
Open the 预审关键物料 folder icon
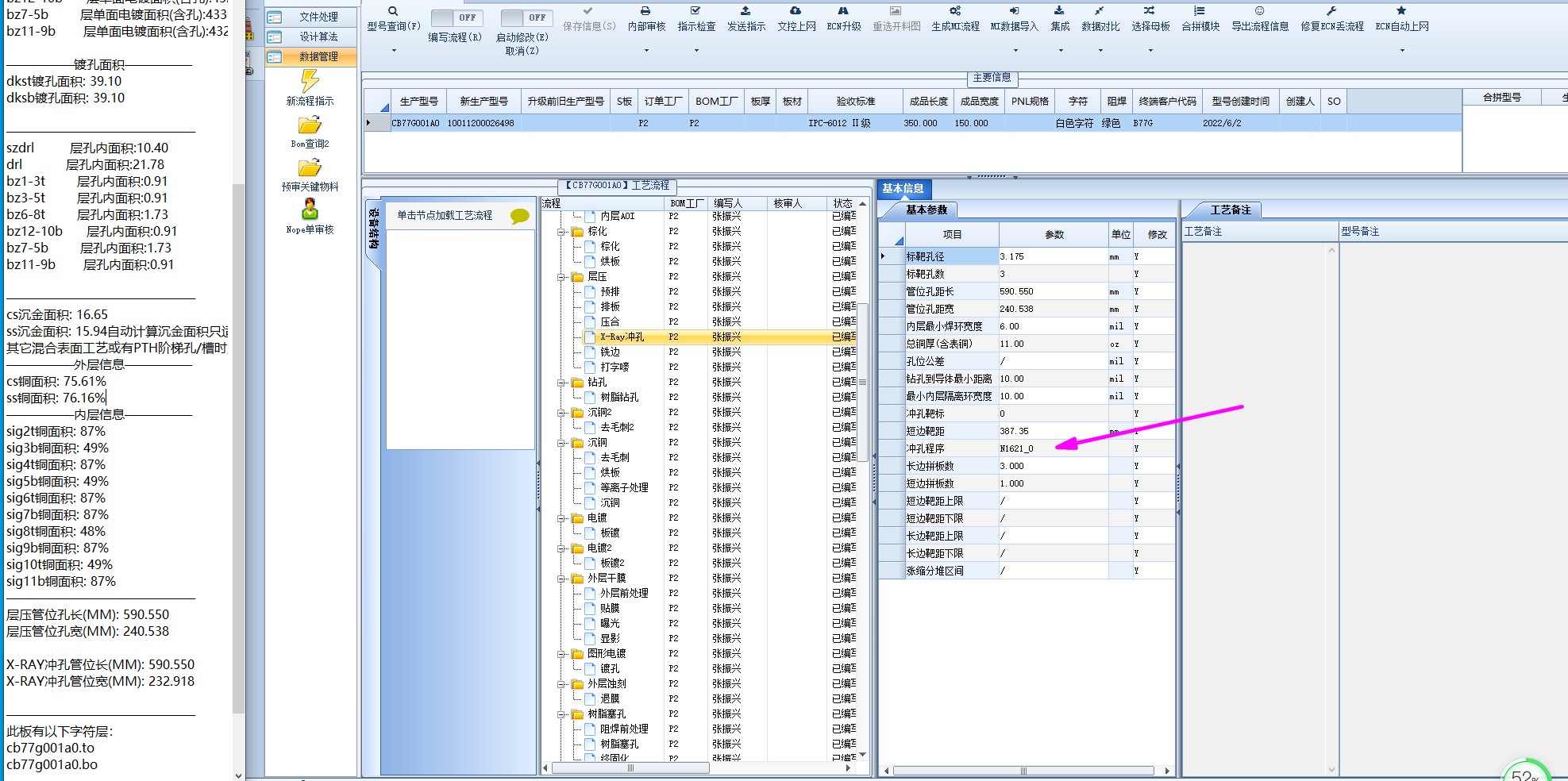click(310, 168)
